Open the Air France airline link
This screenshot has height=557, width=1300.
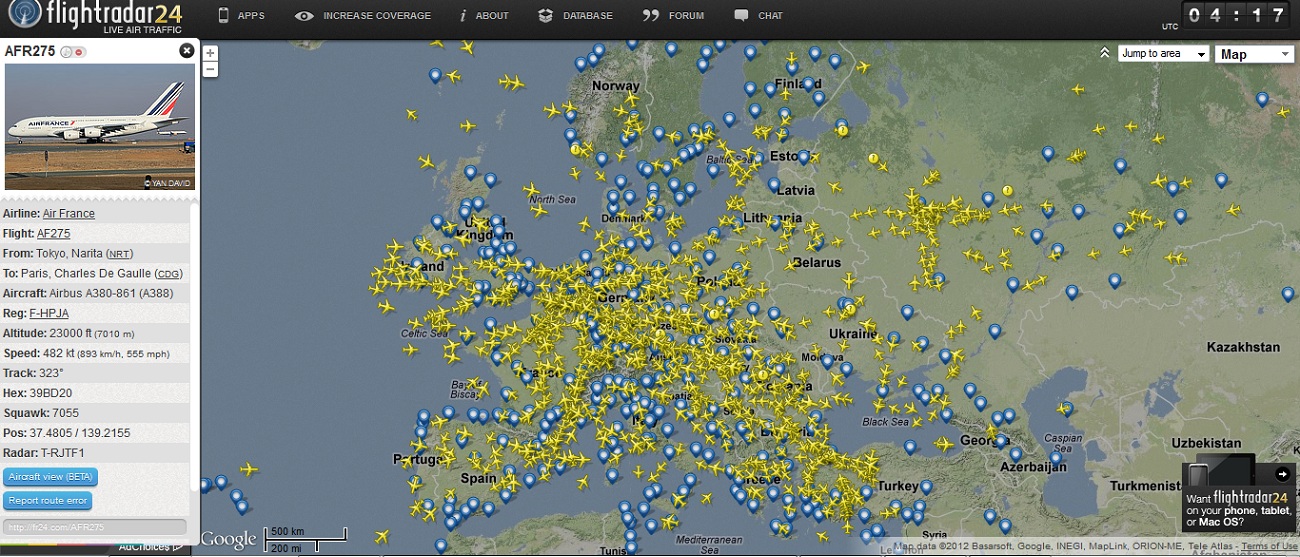coord(68,214)
